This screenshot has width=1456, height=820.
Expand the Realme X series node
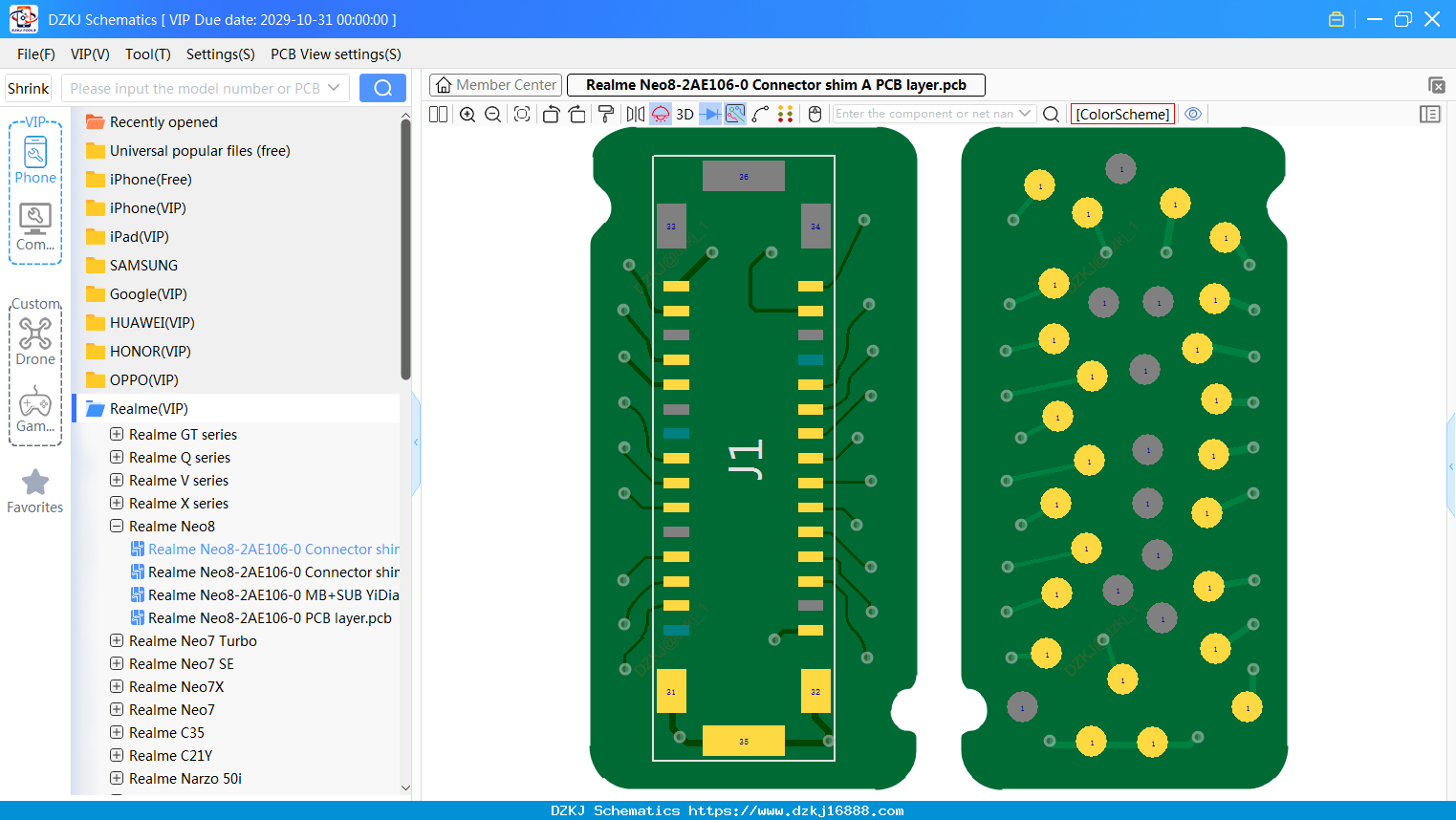pos(117,503)
